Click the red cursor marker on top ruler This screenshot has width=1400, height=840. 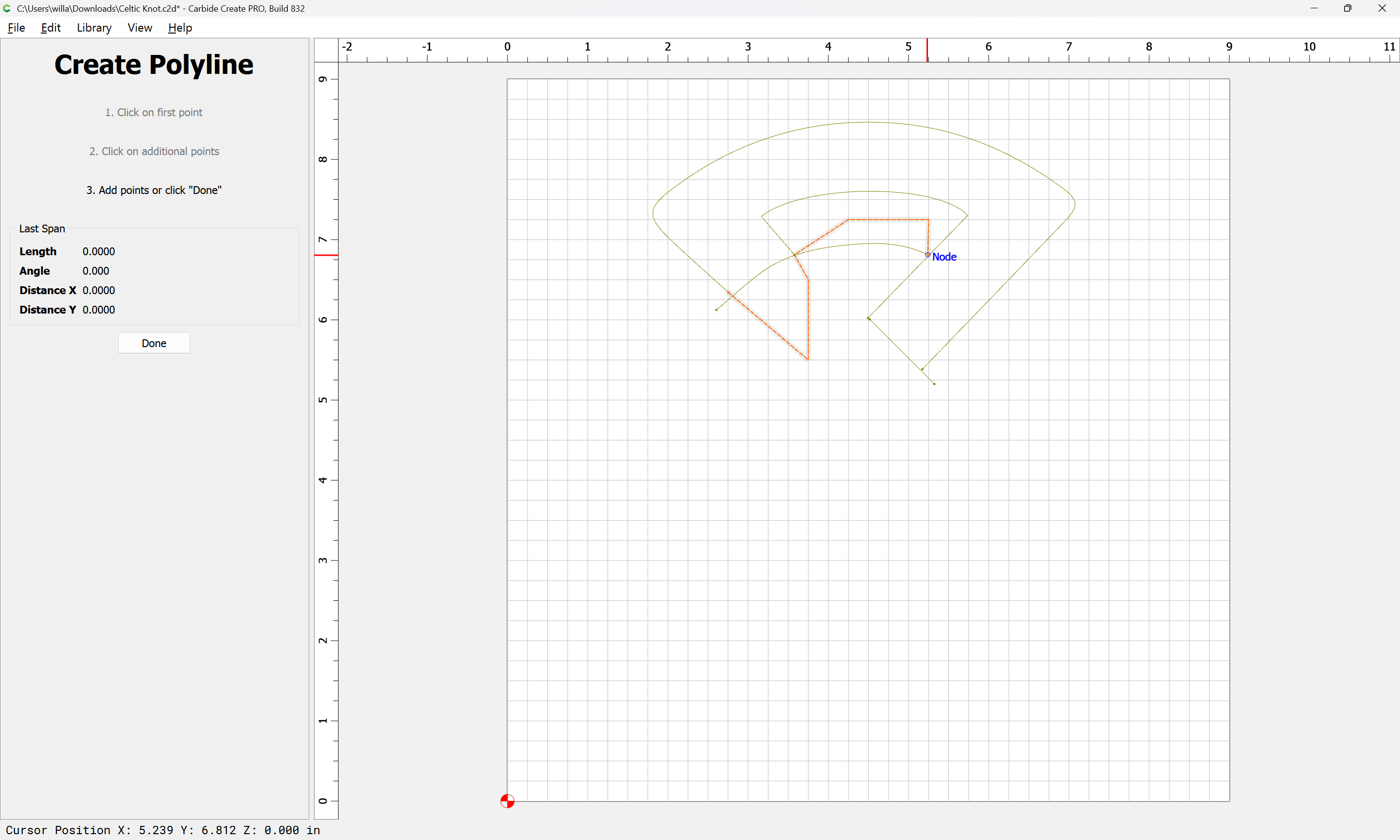[x=927, y=50]
